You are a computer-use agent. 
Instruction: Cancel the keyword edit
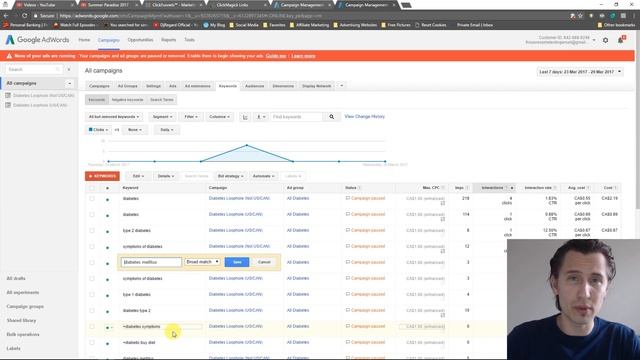coord(264,262)
